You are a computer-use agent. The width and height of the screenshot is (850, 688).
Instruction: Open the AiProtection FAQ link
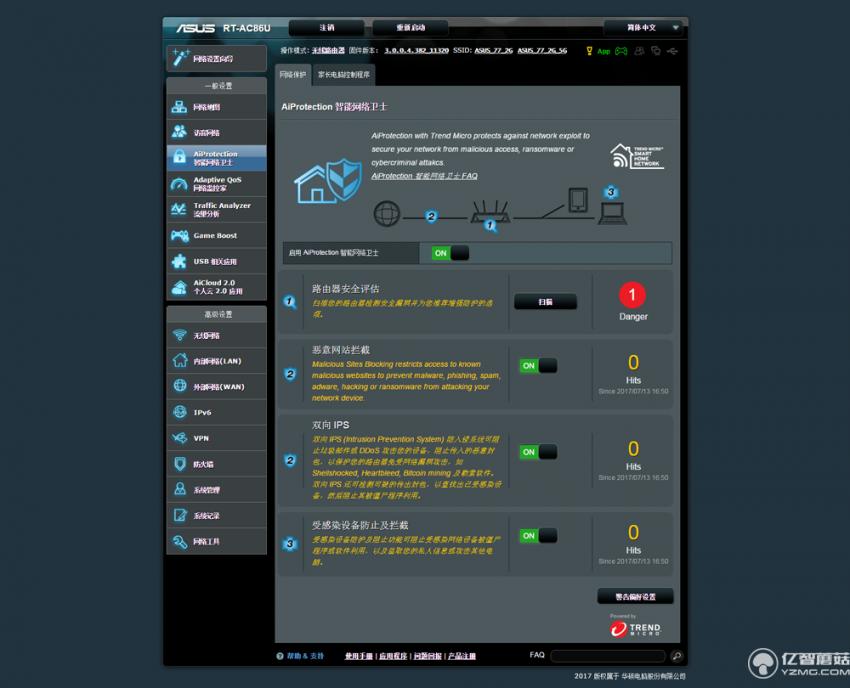(x=424, y=176)
